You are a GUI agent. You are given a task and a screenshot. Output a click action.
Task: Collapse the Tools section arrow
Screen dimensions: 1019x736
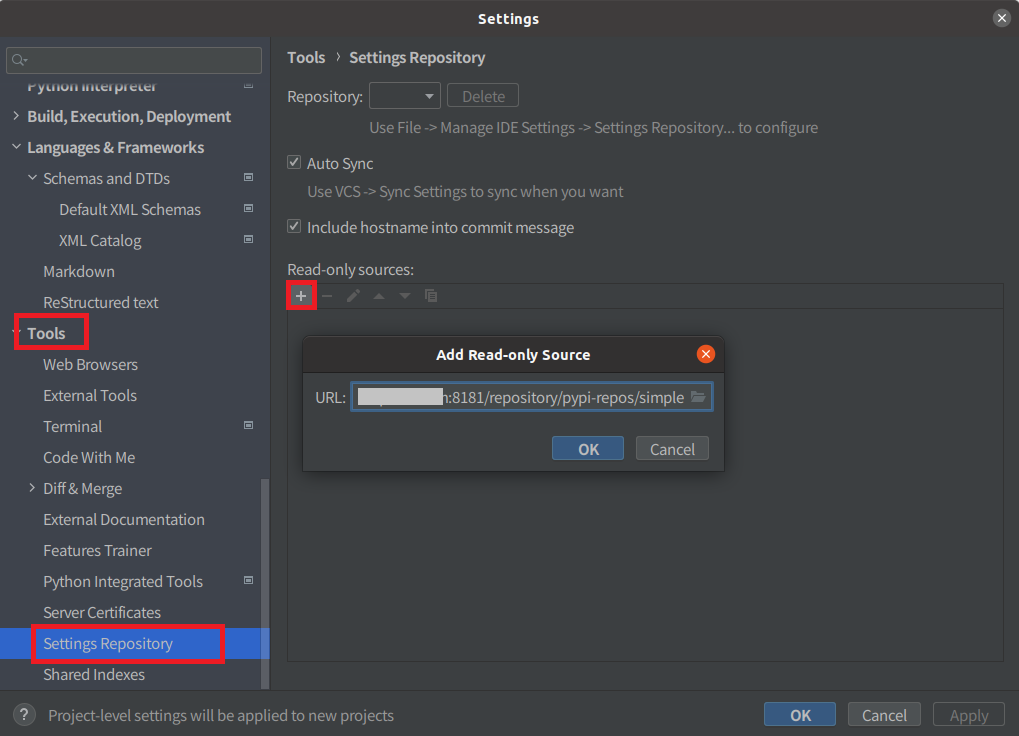pos(16,333)
